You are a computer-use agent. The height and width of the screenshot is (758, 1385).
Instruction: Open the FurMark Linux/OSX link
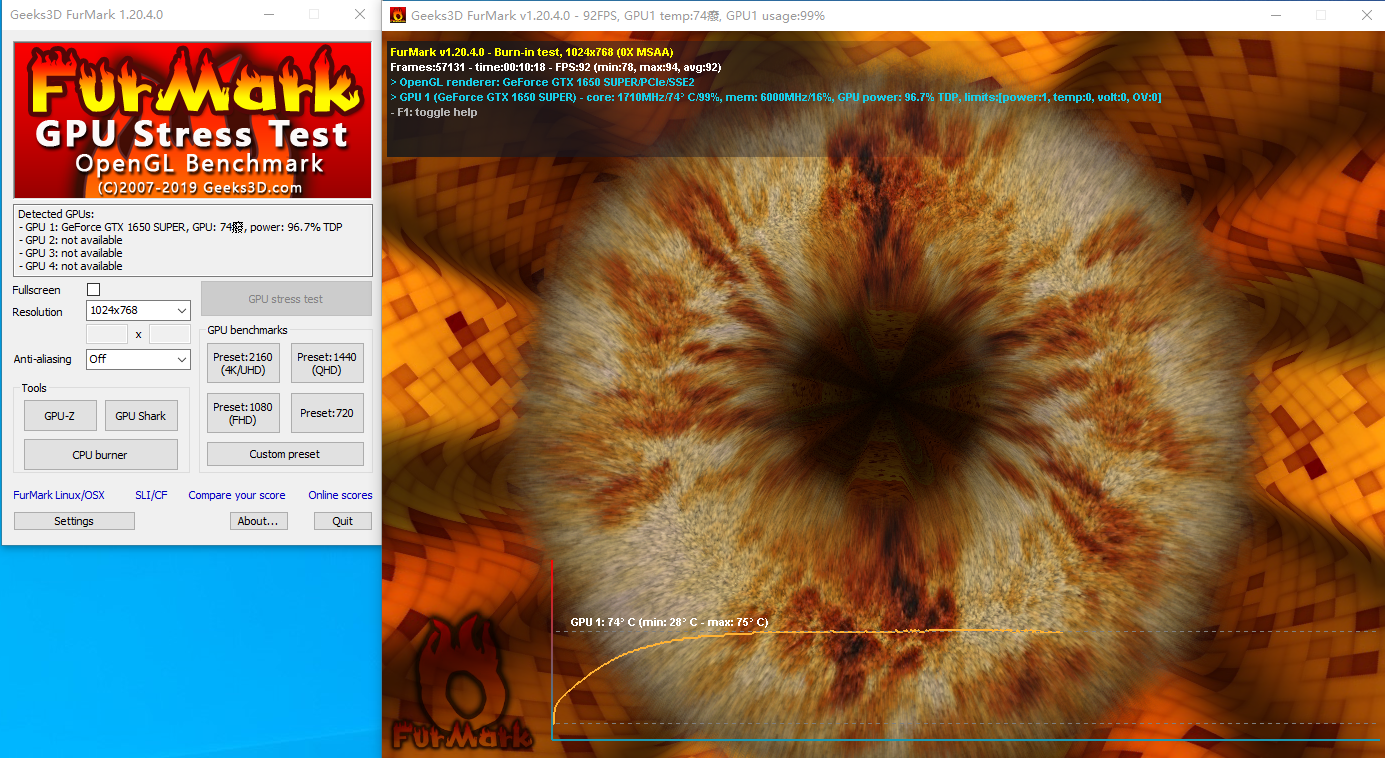point(59,495)
